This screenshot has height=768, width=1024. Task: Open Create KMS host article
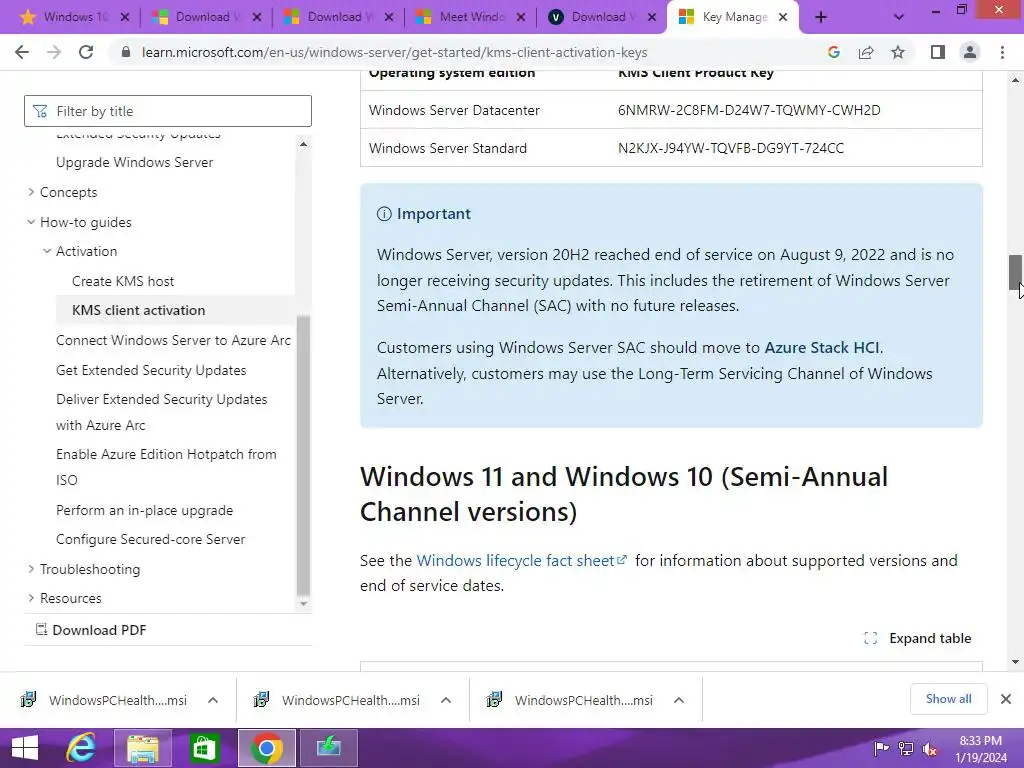[123, 281]
